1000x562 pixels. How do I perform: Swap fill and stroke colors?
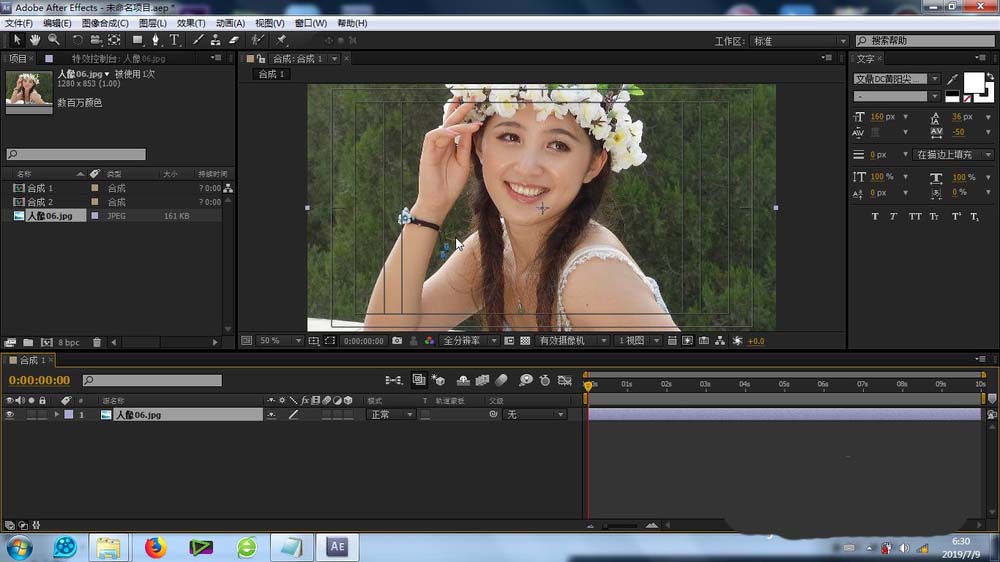click(x=990, y=77)
